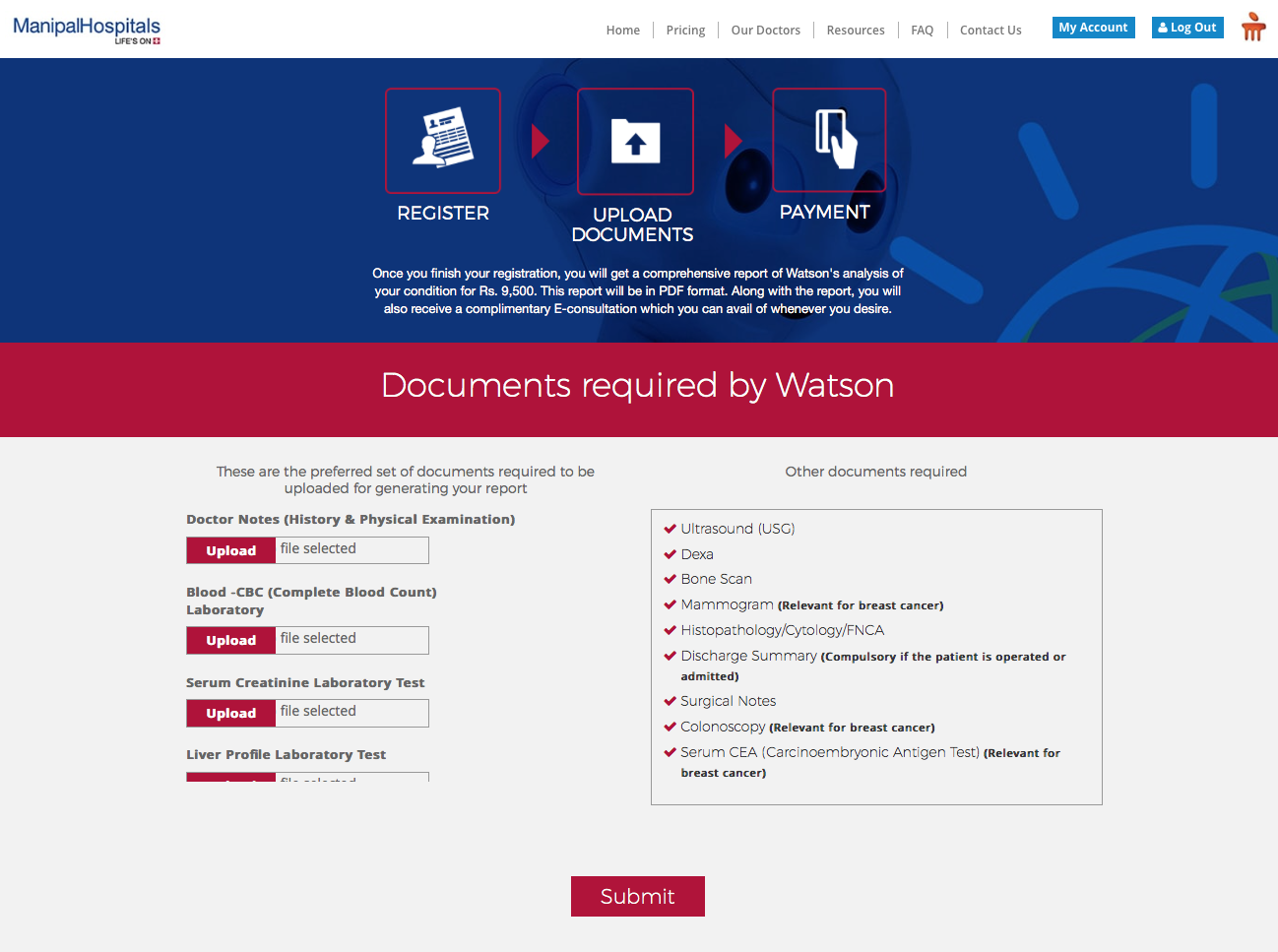Submit the uploaded documents

[x=638, y=896]
